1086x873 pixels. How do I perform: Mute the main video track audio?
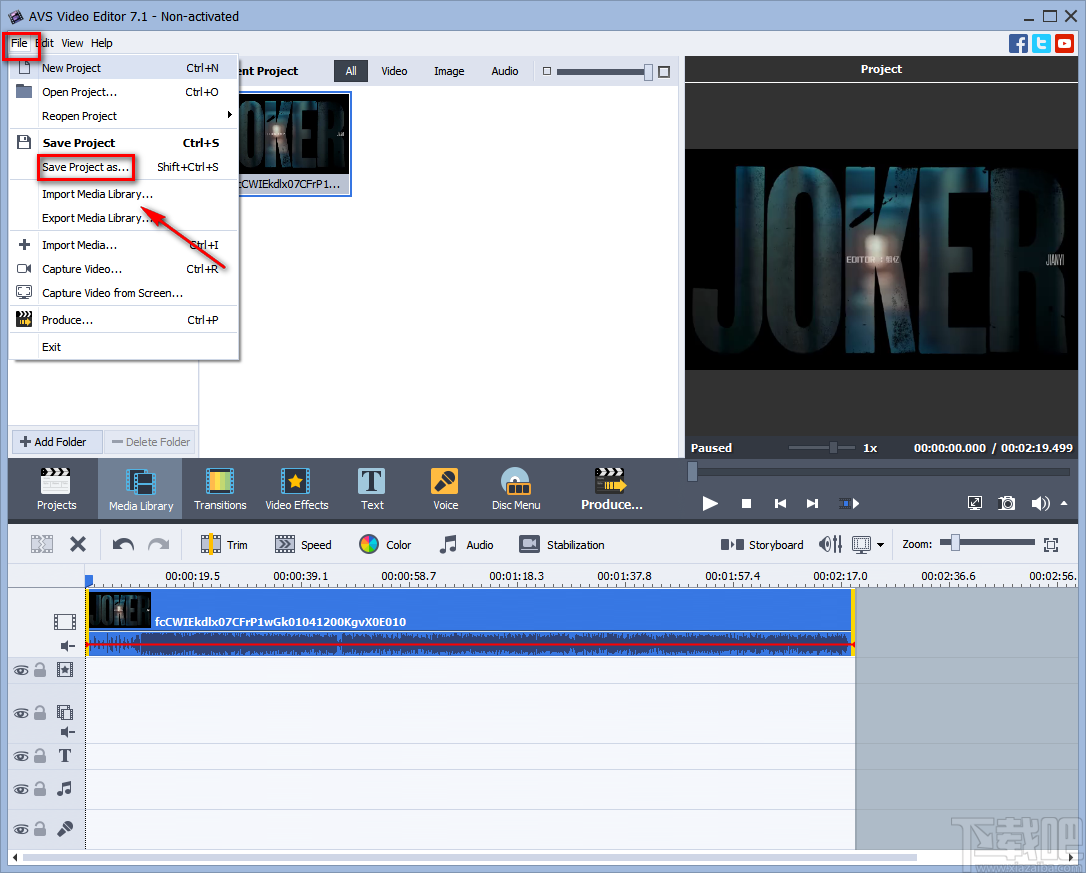pos(67,646)
